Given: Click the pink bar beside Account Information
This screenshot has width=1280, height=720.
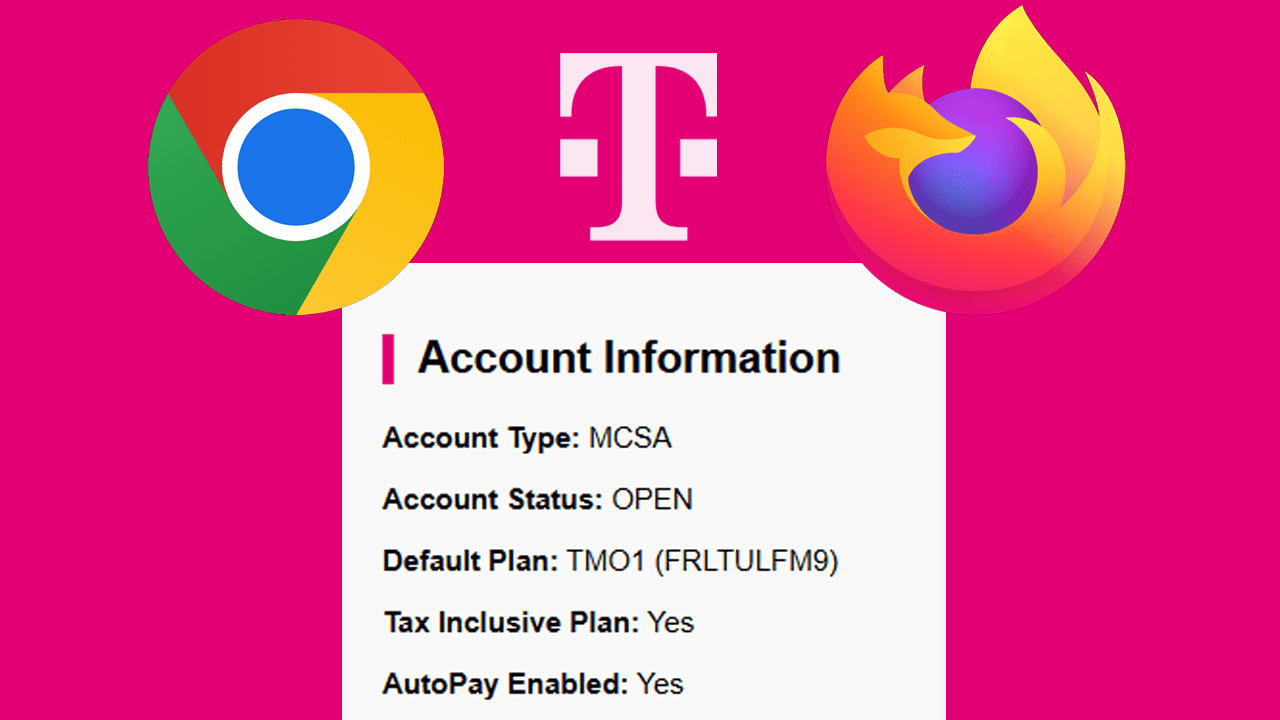Looking at the screenshot, I should pyautogui.click(x=388, y=359).
